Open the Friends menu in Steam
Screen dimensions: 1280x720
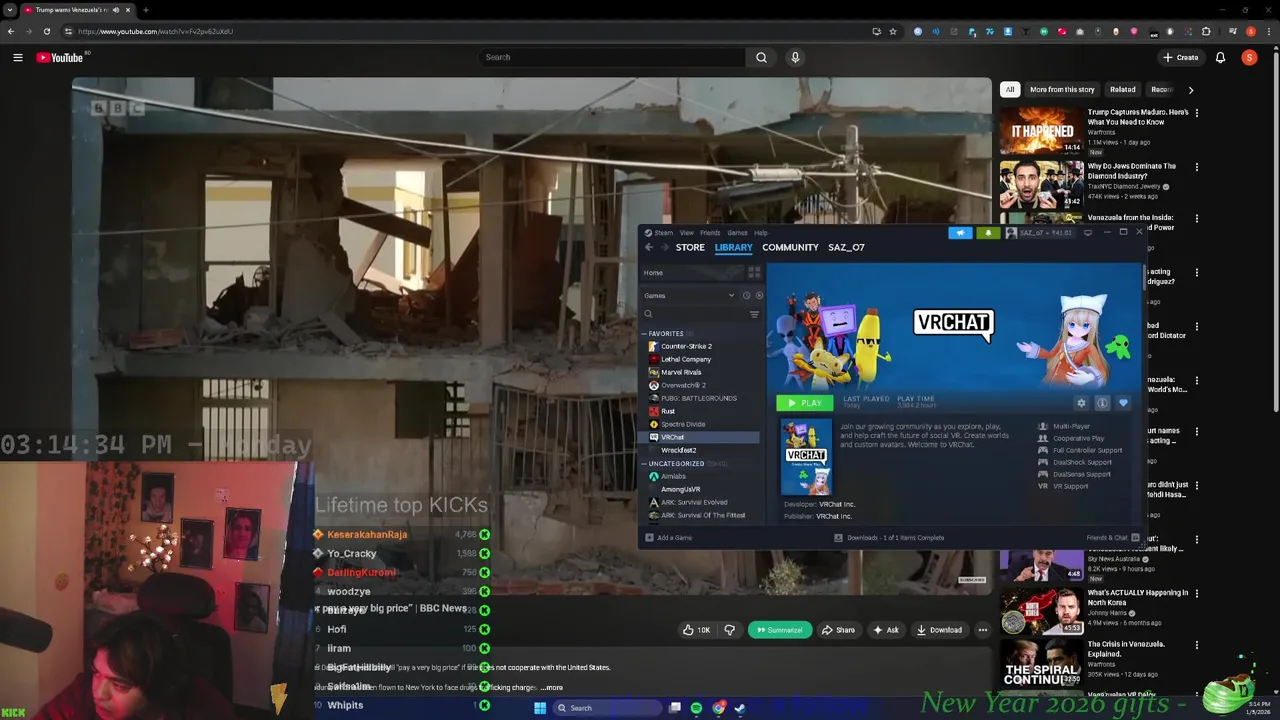(x=710, y=233)
